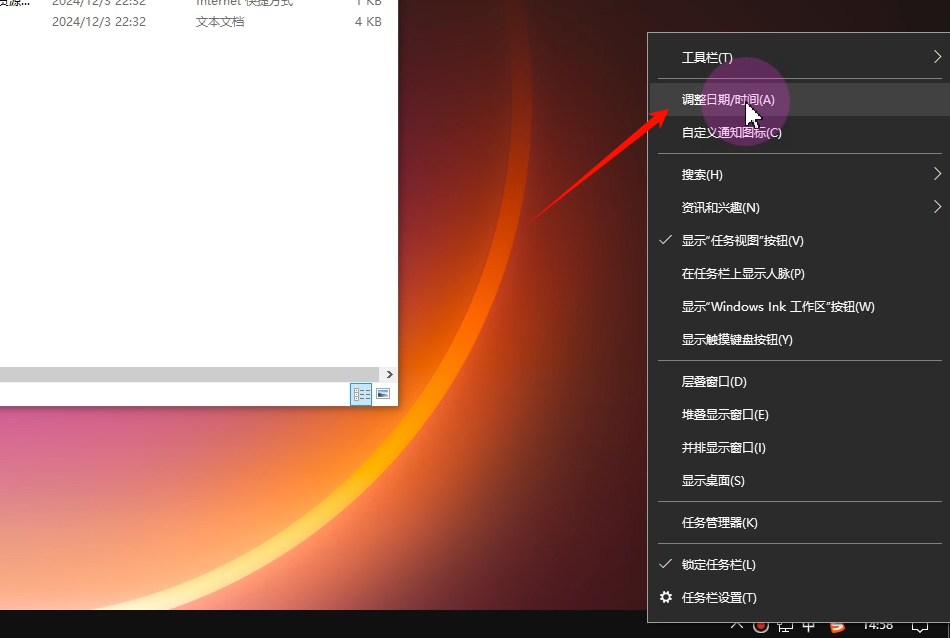Image resolution: width=950 pixels, height=638 pixels.
Task: Select 调整日期/时间 from context menu
Action: click(728, 100)
